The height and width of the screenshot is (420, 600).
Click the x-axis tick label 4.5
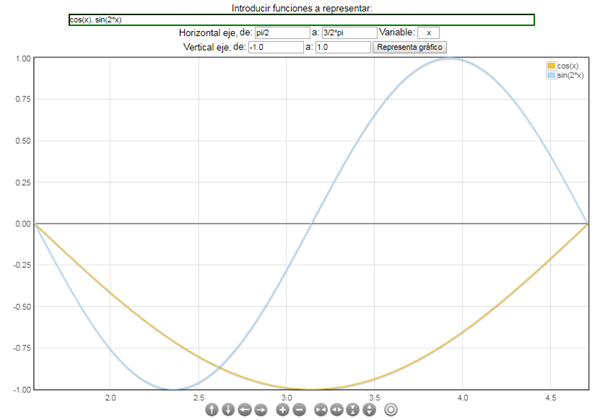tap(550, 398)
